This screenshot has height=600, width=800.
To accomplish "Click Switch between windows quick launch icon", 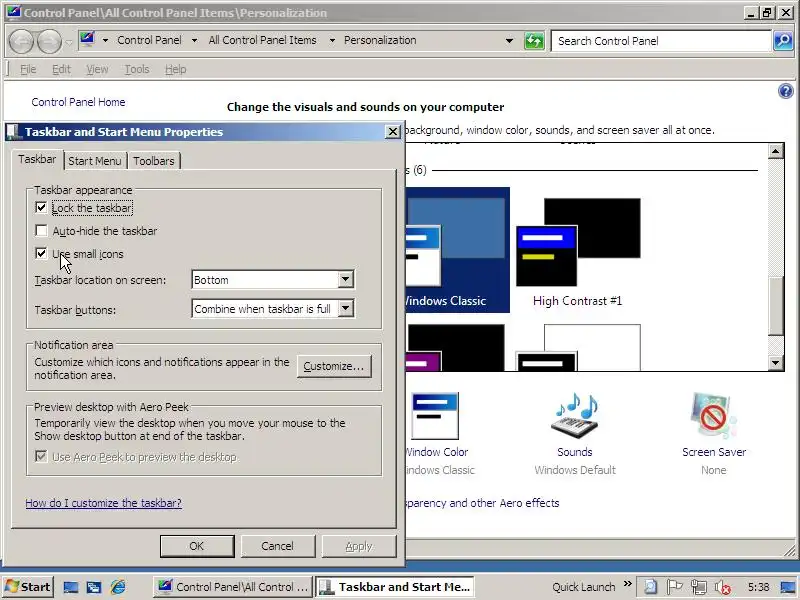I will [94, 587].
